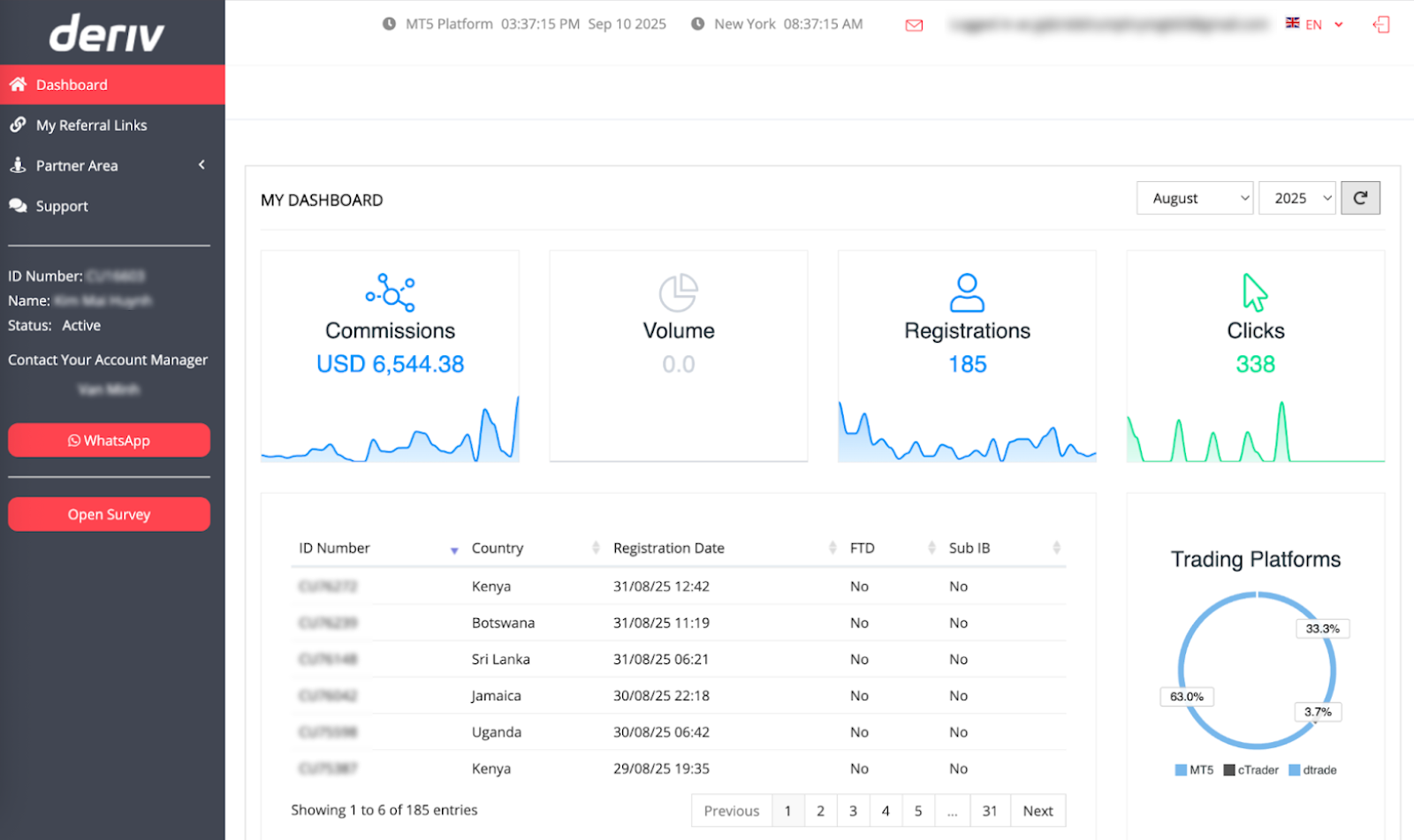Click the Clicks cursor icon
The image size is (1414, 840).
point(1255,292)
